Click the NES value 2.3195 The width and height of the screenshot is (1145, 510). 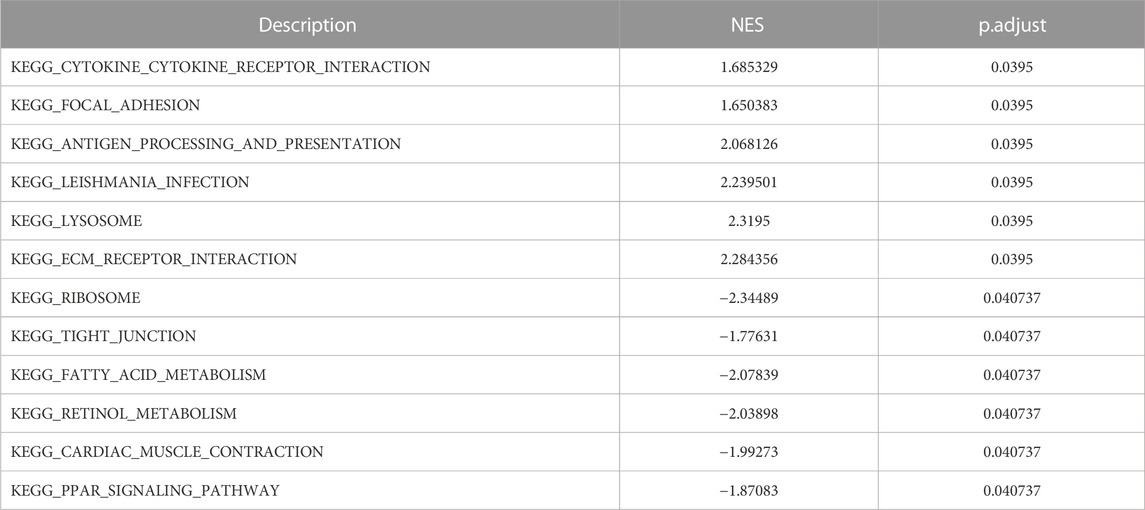click(748, 221)
